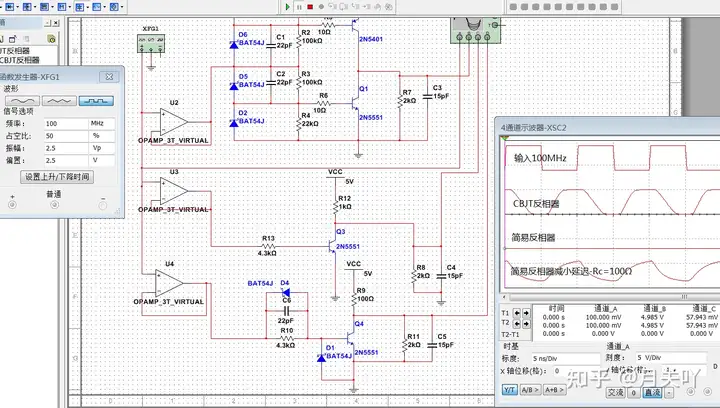Move cursor T2 right in oscilloscope

coord(526,324)
